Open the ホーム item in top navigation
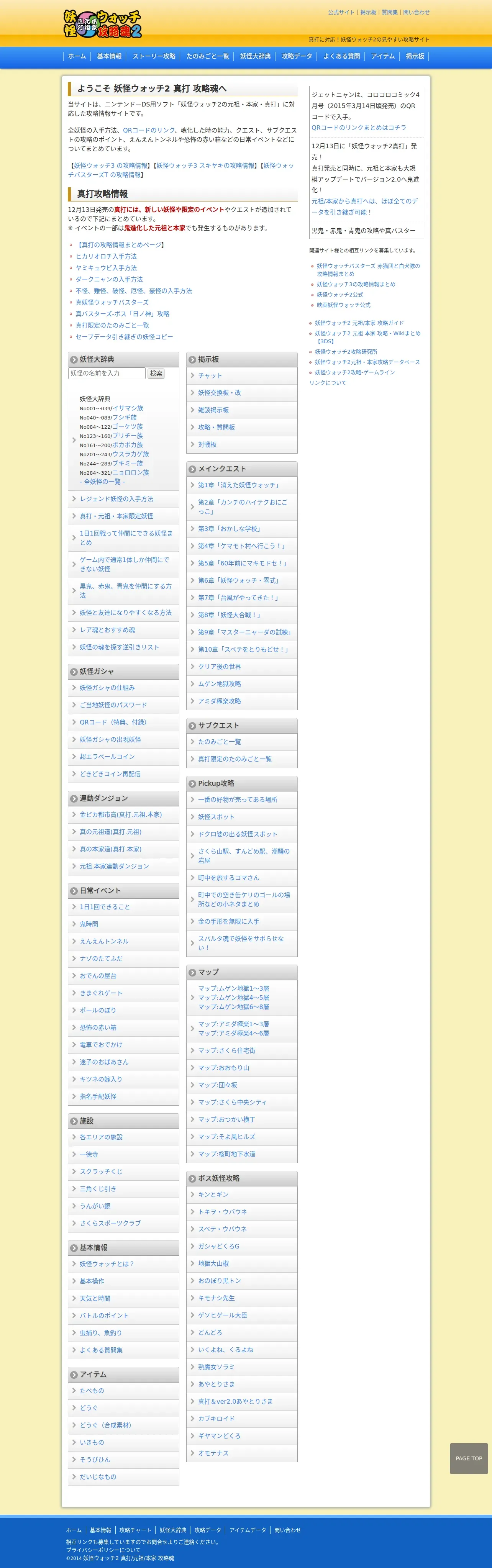Viewport: 492px width, 1568px height. (x=77, y=56)
